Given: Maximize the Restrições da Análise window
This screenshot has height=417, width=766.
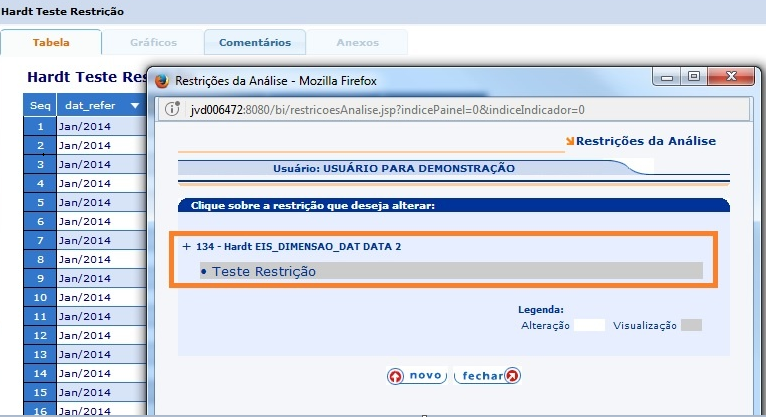Looking at the screenshot, I should click(694, 77).
